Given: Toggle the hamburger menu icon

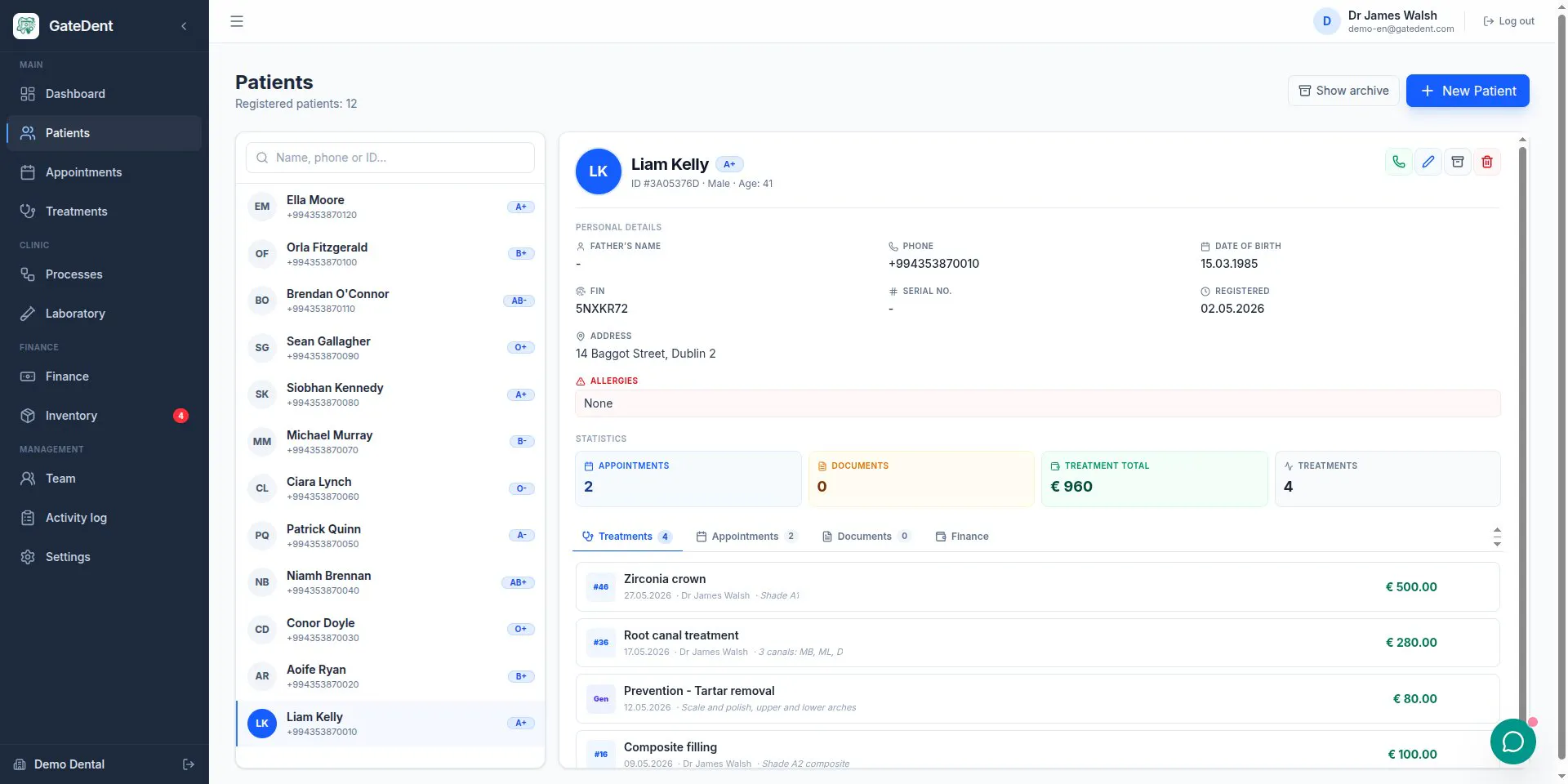Looking at the screenshot, I should 237,21.
